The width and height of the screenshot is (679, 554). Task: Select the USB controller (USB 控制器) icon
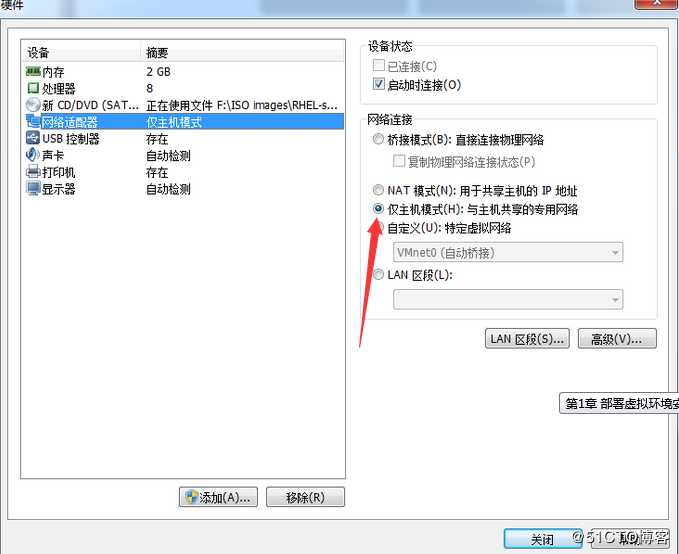33,138
